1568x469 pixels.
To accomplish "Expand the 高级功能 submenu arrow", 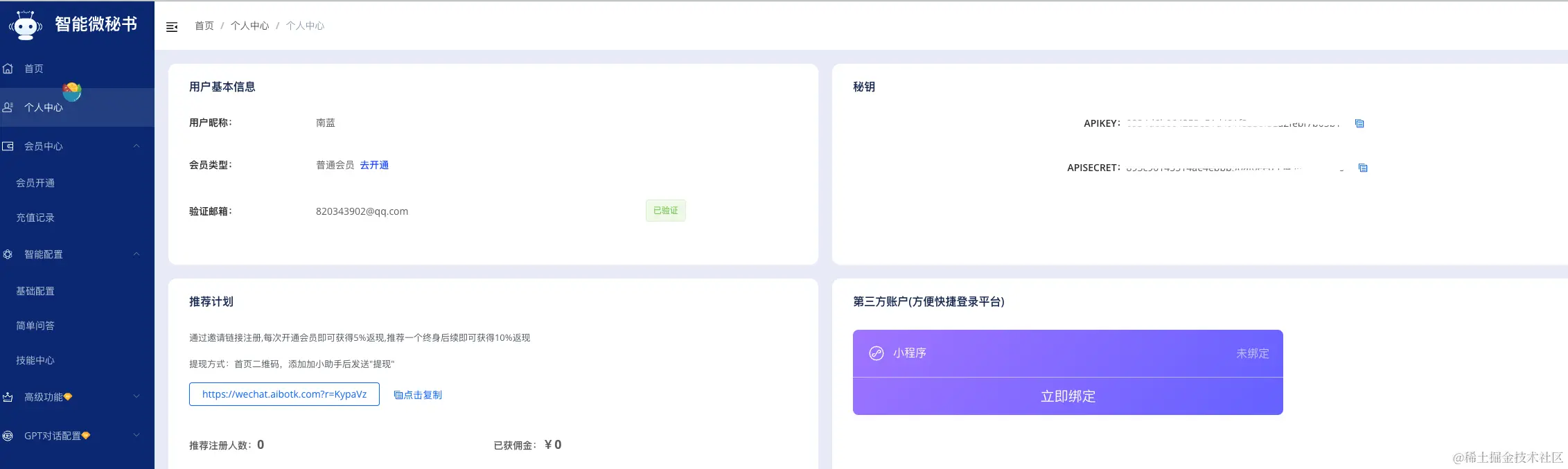I will 136,397.
